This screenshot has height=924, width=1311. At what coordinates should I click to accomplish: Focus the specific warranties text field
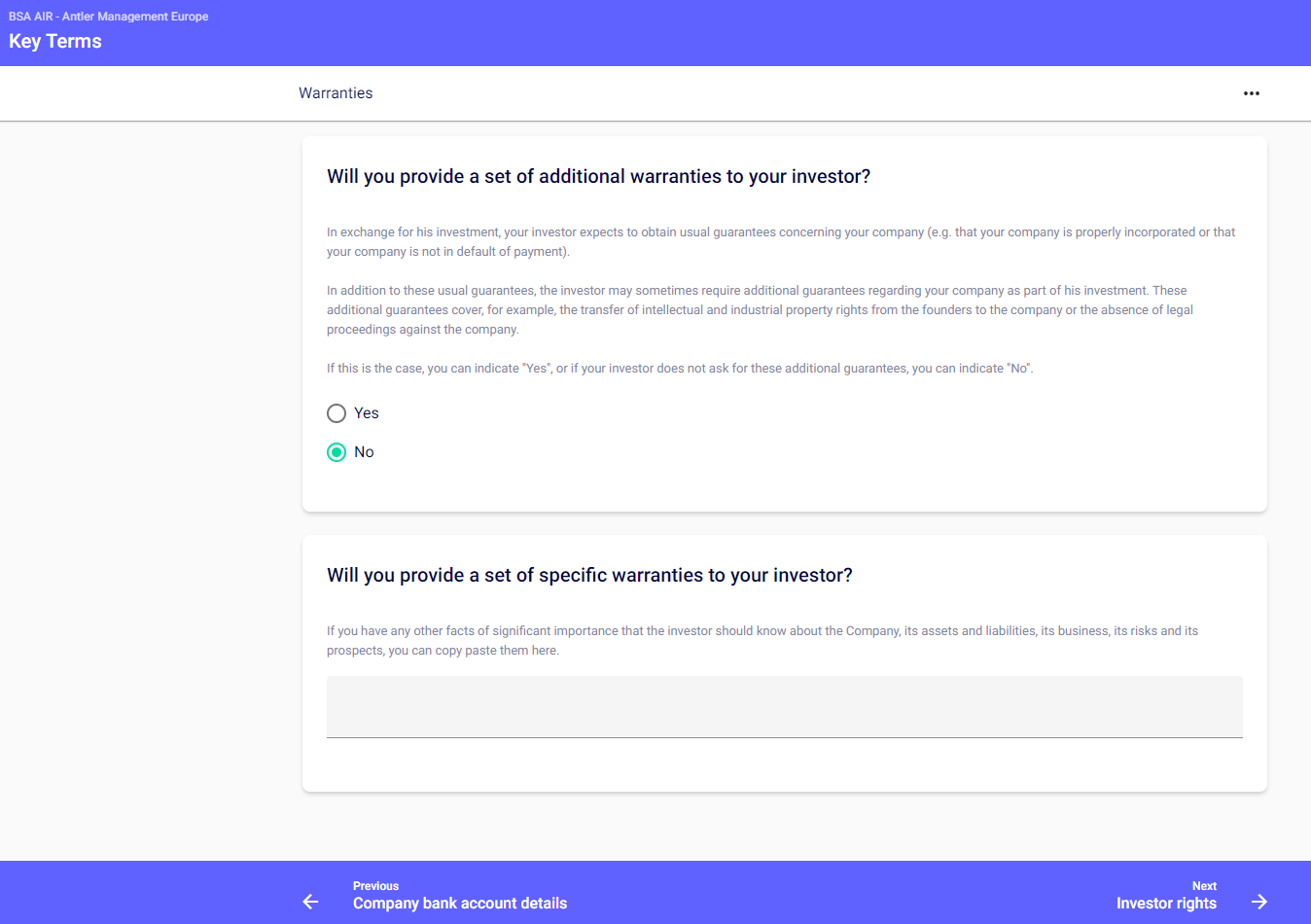point(784,707)
